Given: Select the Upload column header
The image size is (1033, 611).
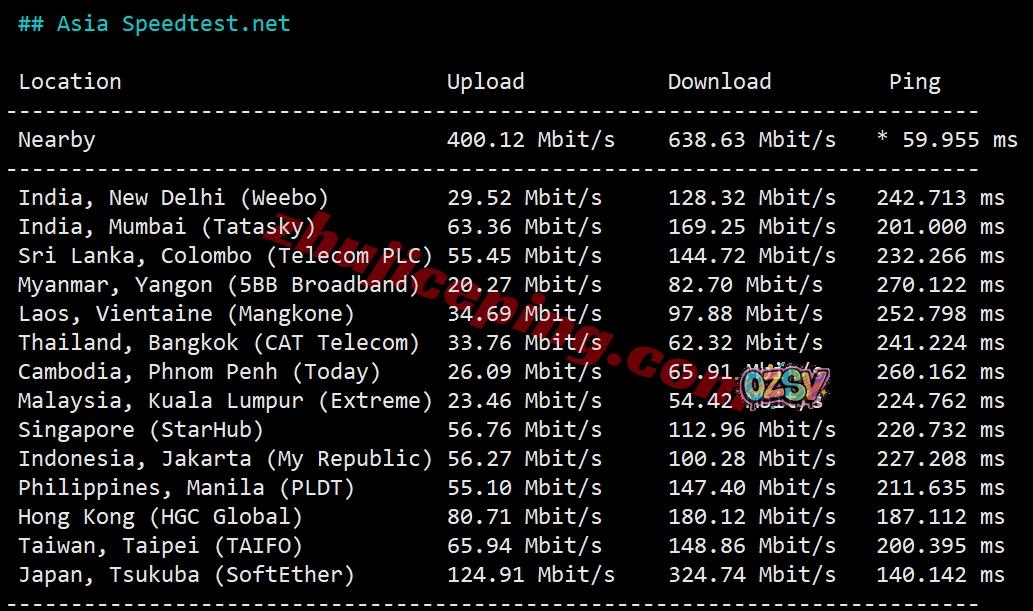Looking at the screenshot, I should (486, 82).
